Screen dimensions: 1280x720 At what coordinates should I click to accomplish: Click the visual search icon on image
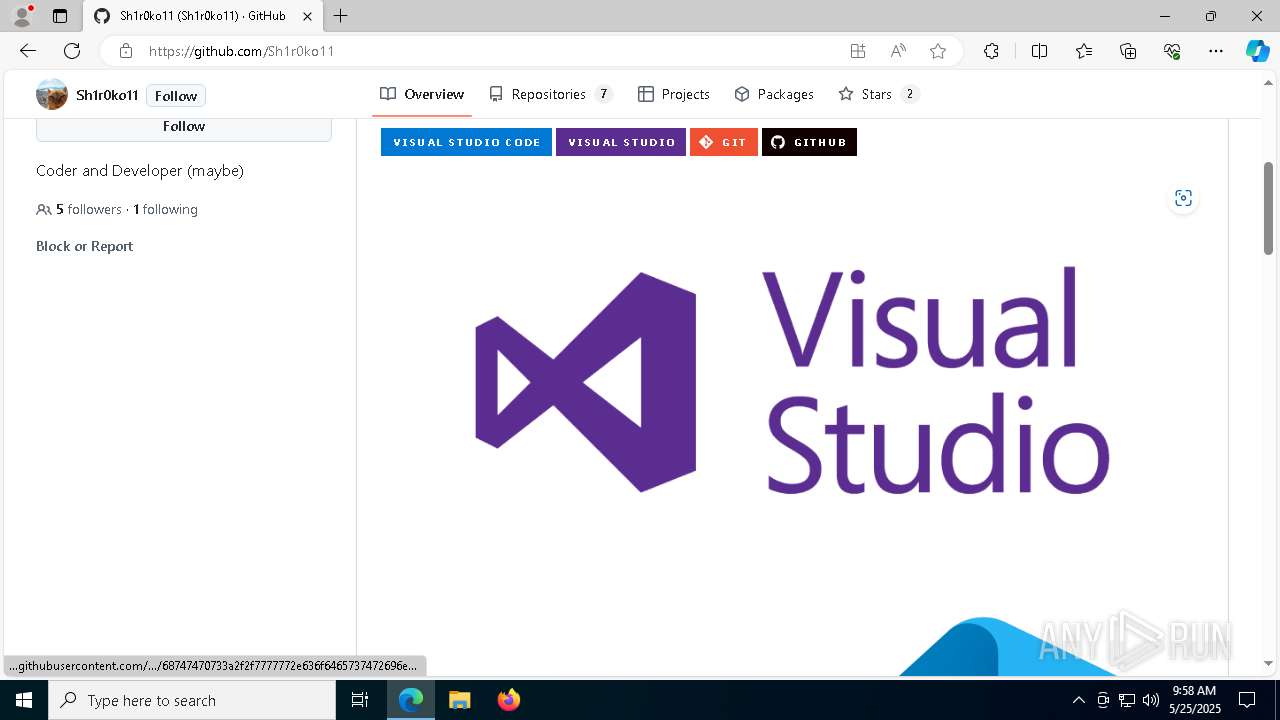(1183, 198)
